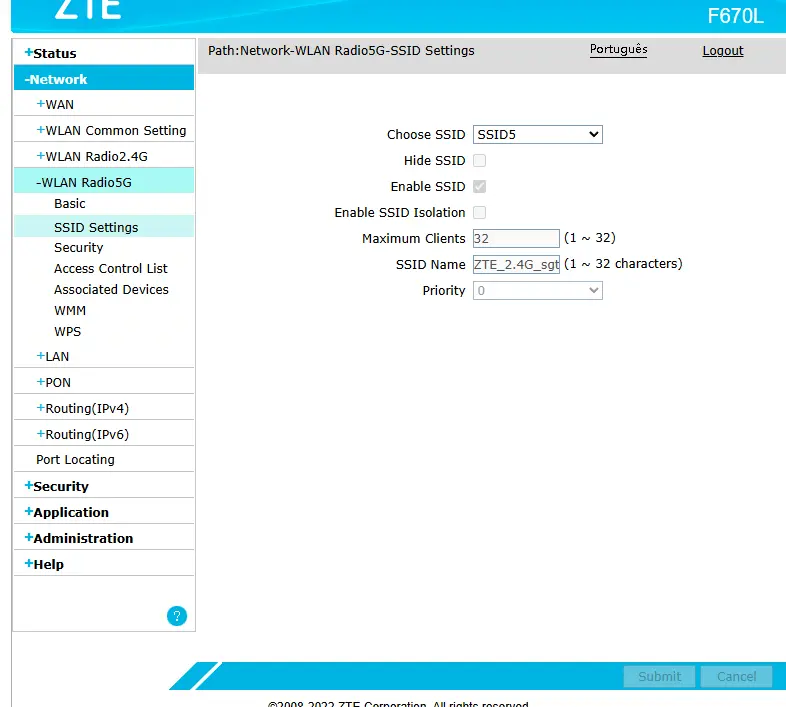Click the SSID Name input field
786x707 pixels.
pos(516,264)
